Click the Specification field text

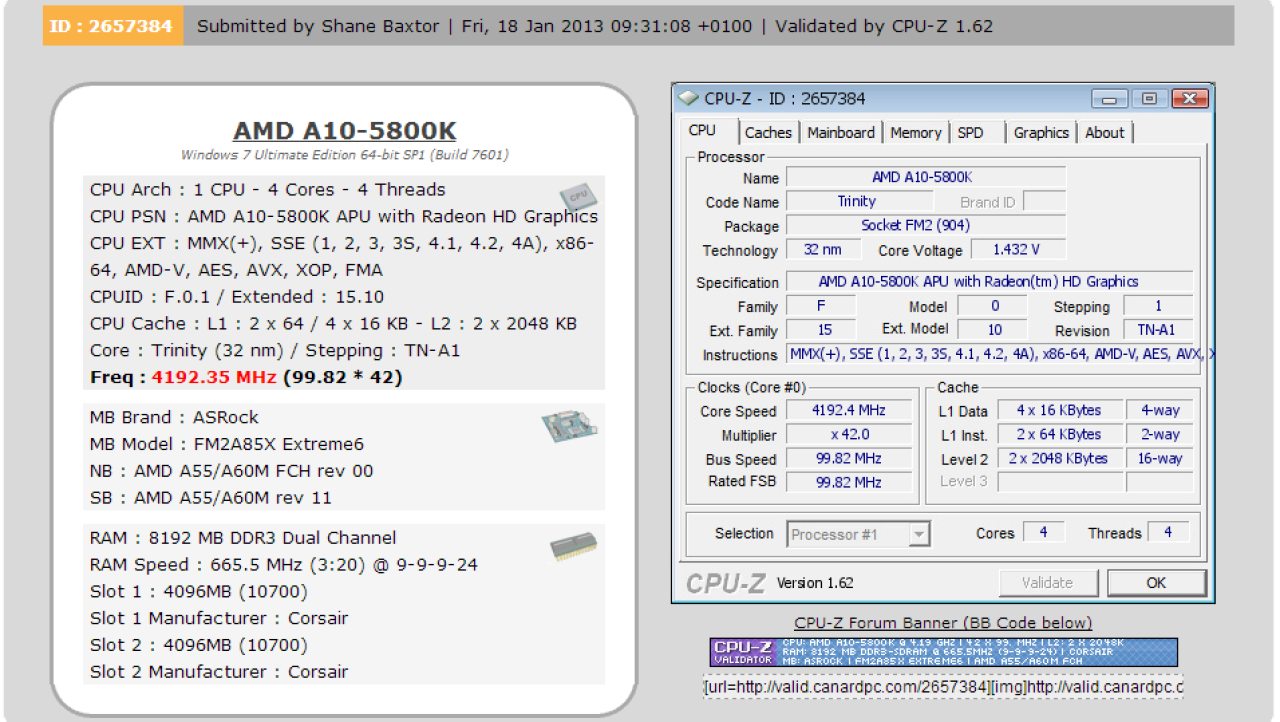[989, 282]
